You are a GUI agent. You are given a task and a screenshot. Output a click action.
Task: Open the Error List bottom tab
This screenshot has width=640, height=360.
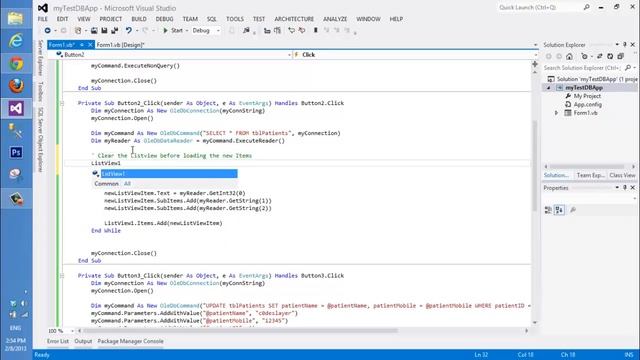click(58, 341)
